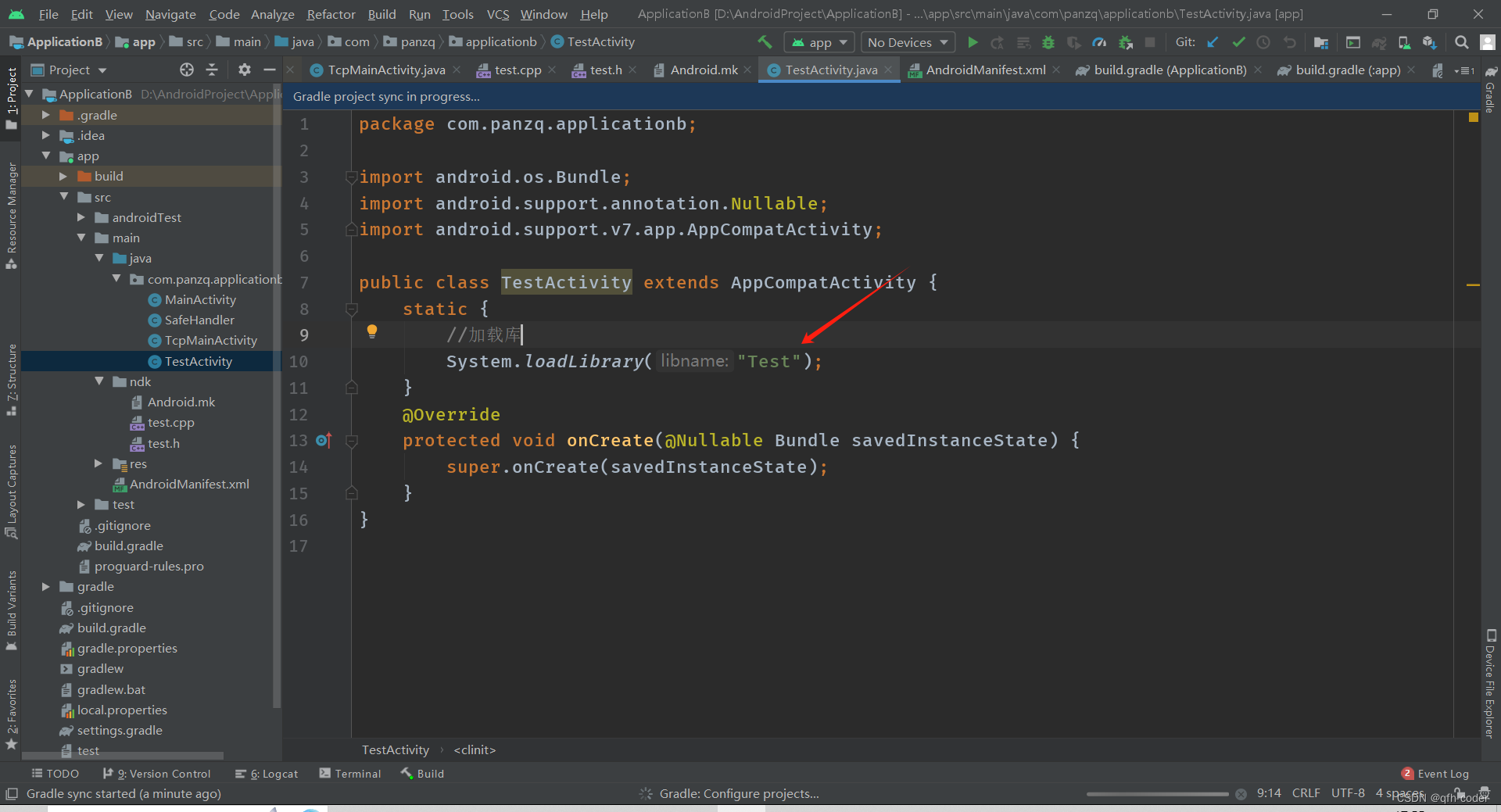Open the Terminal tool window
This screenshot has width=1501, height=812.
click(350, 774)
